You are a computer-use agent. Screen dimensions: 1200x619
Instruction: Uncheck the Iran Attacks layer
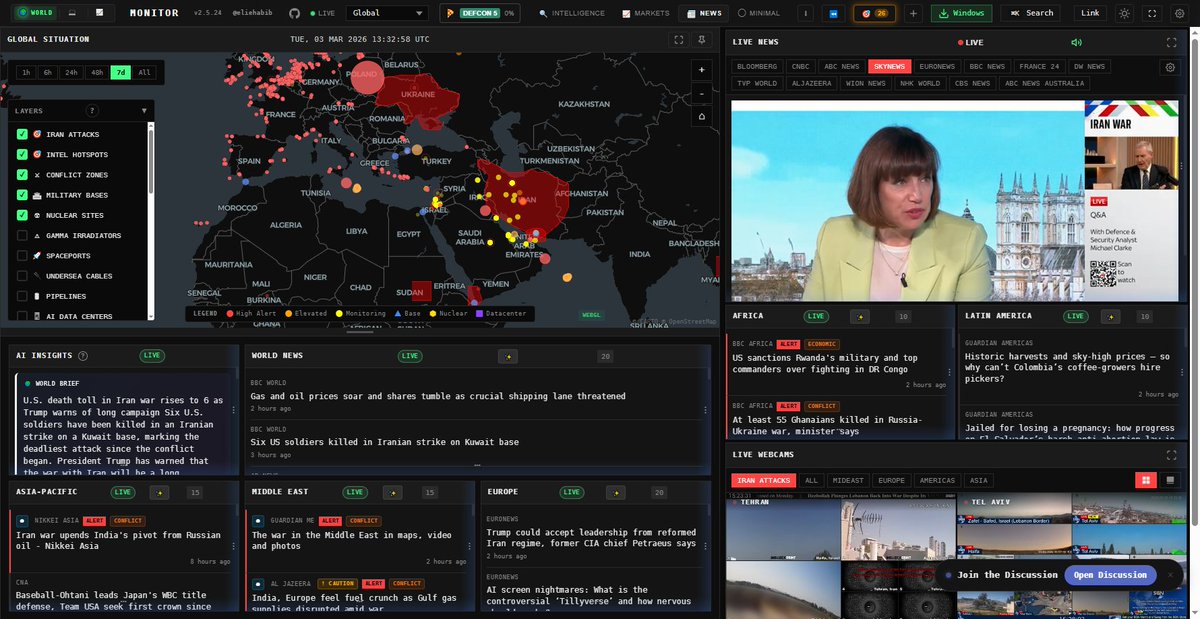click(22, 134)
